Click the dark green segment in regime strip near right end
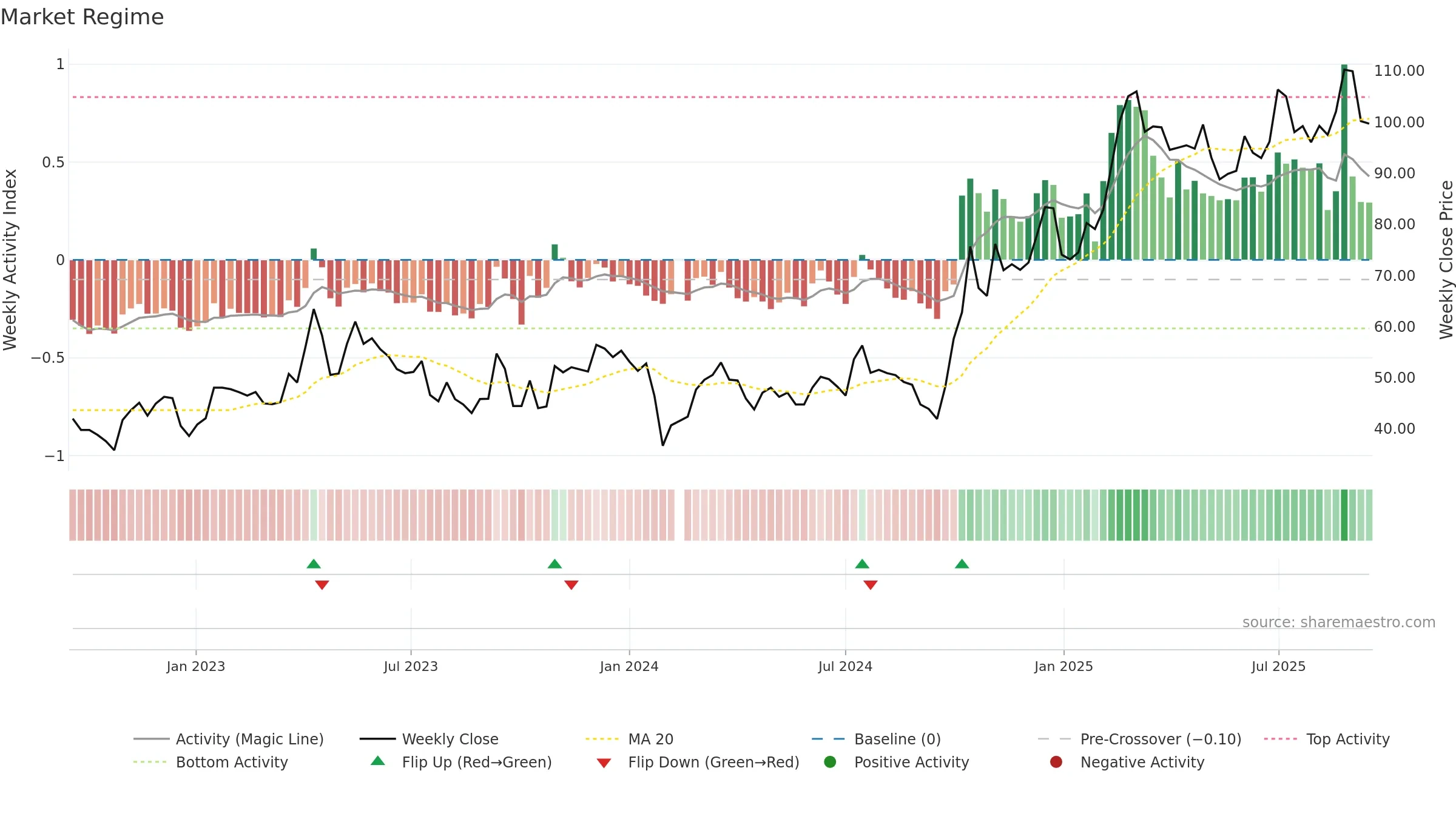This screenshot has width=1456, height=819. 1344,515
